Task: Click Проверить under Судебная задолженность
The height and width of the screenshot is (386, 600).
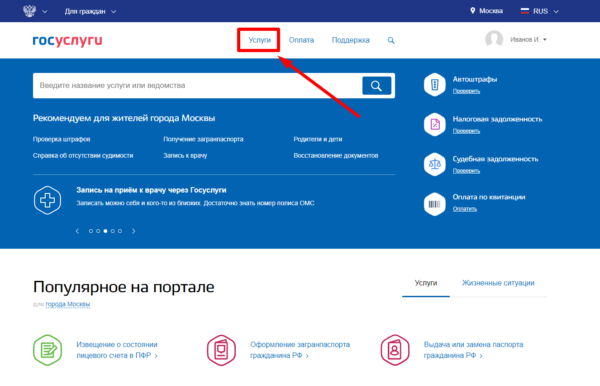Action: 466,171
